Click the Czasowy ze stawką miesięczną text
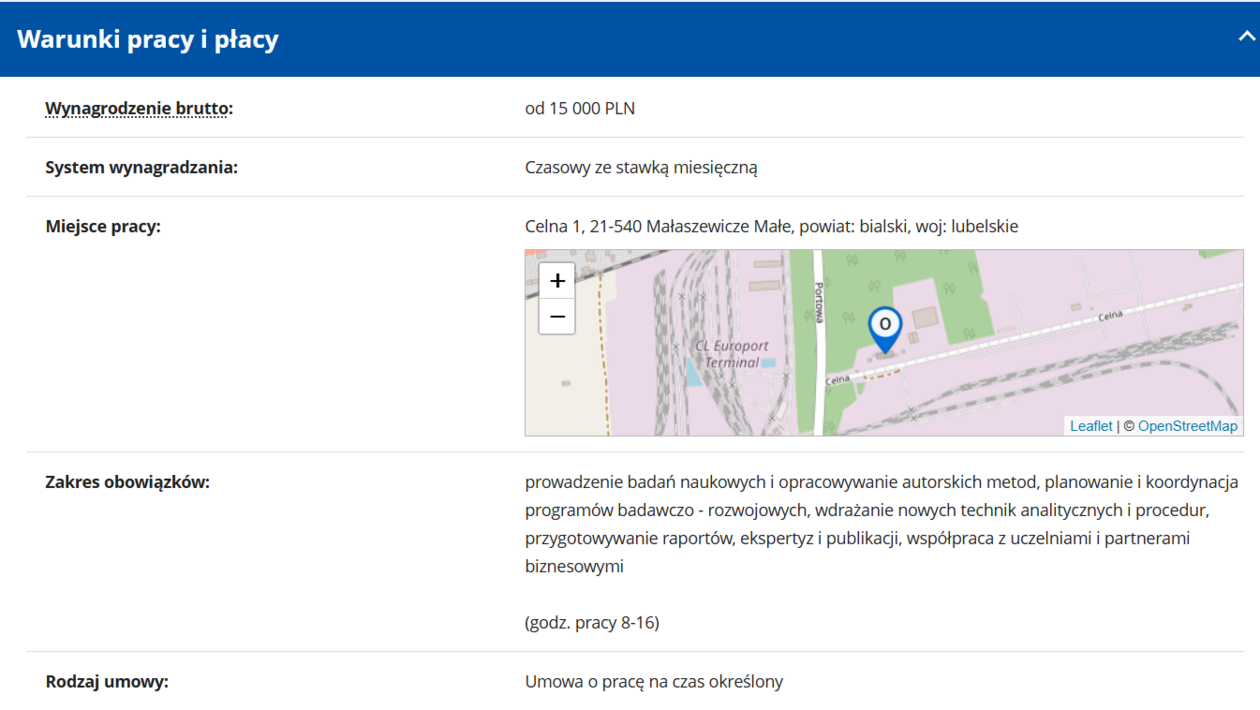 (641, 167)
